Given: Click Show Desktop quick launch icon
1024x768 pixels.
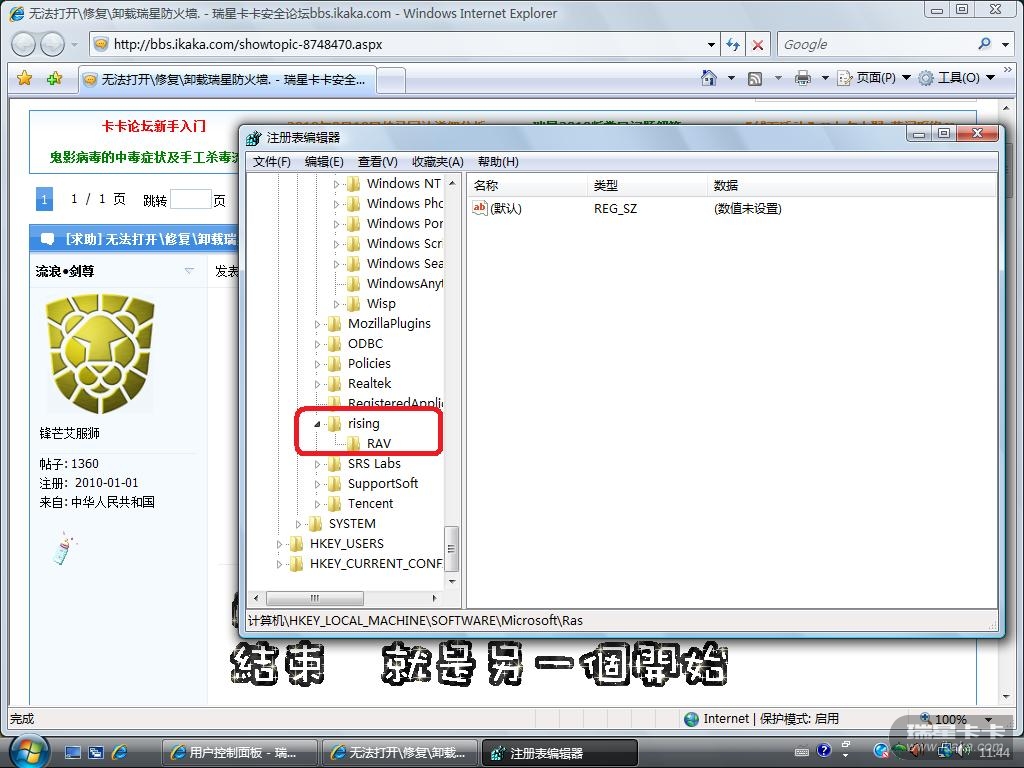Looking at the screenshot, I should [x=72, y=752].
